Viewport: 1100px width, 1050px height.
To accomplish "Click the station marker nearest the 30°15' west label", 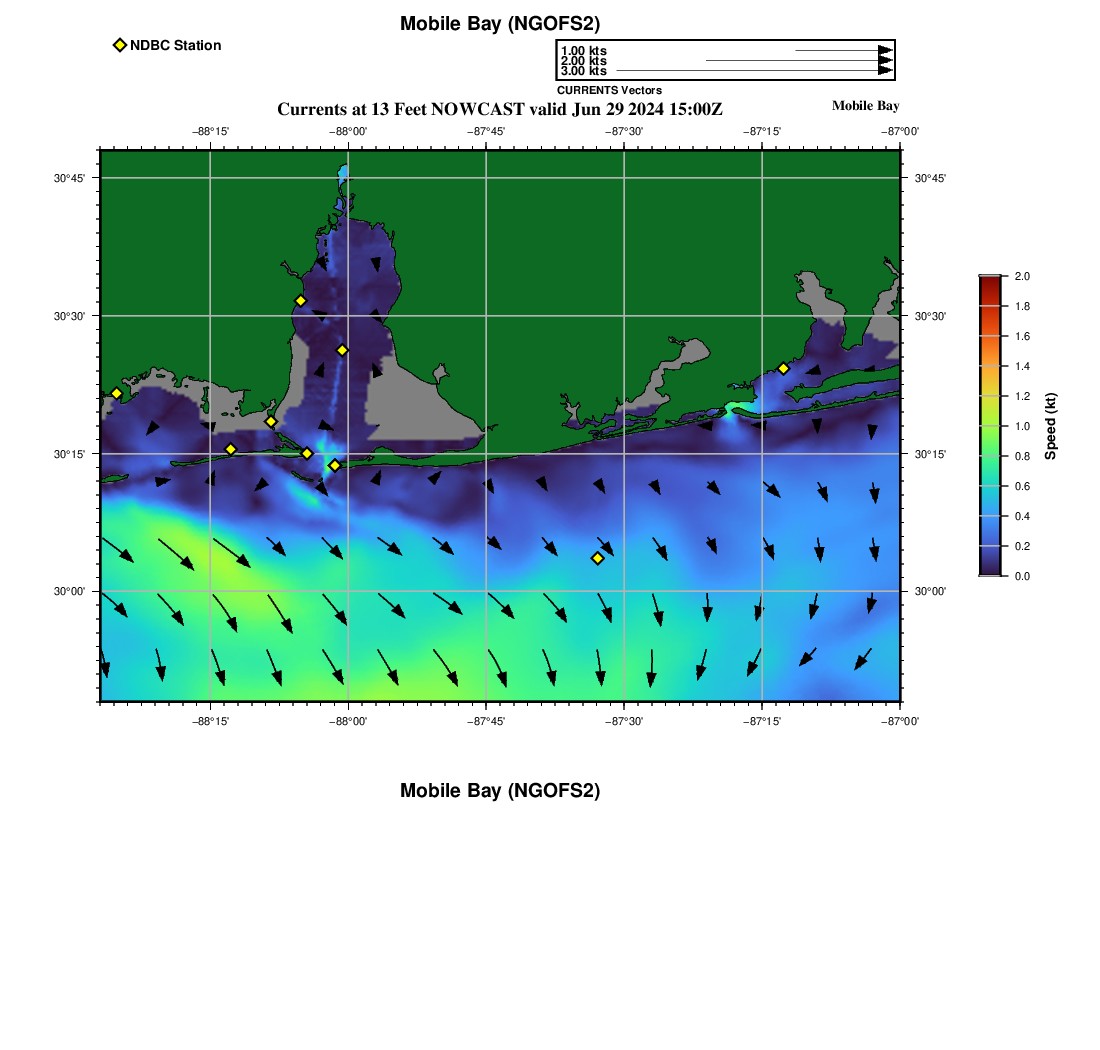I will (230, 449).
